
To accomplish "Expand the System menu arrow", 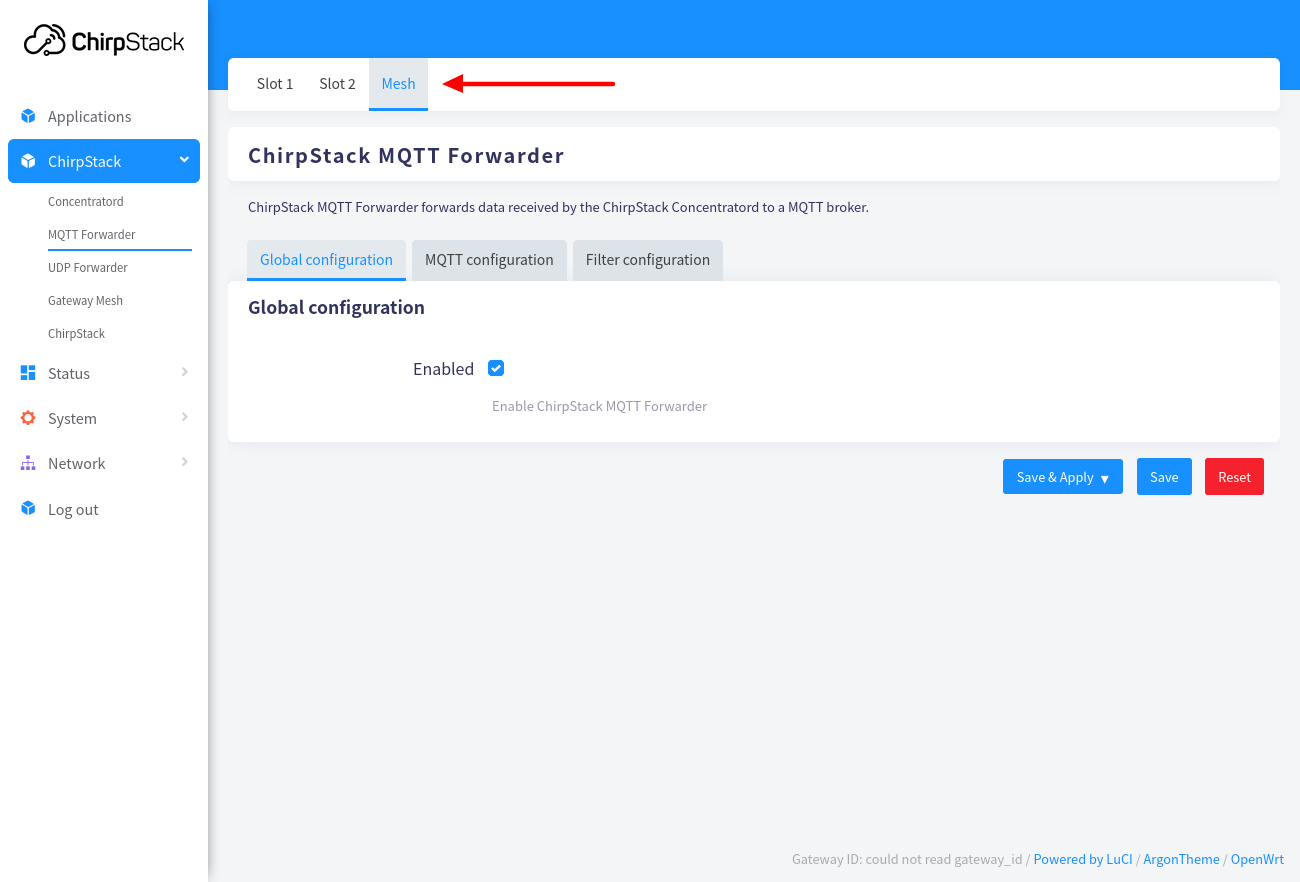I will (x=185, y=417).
